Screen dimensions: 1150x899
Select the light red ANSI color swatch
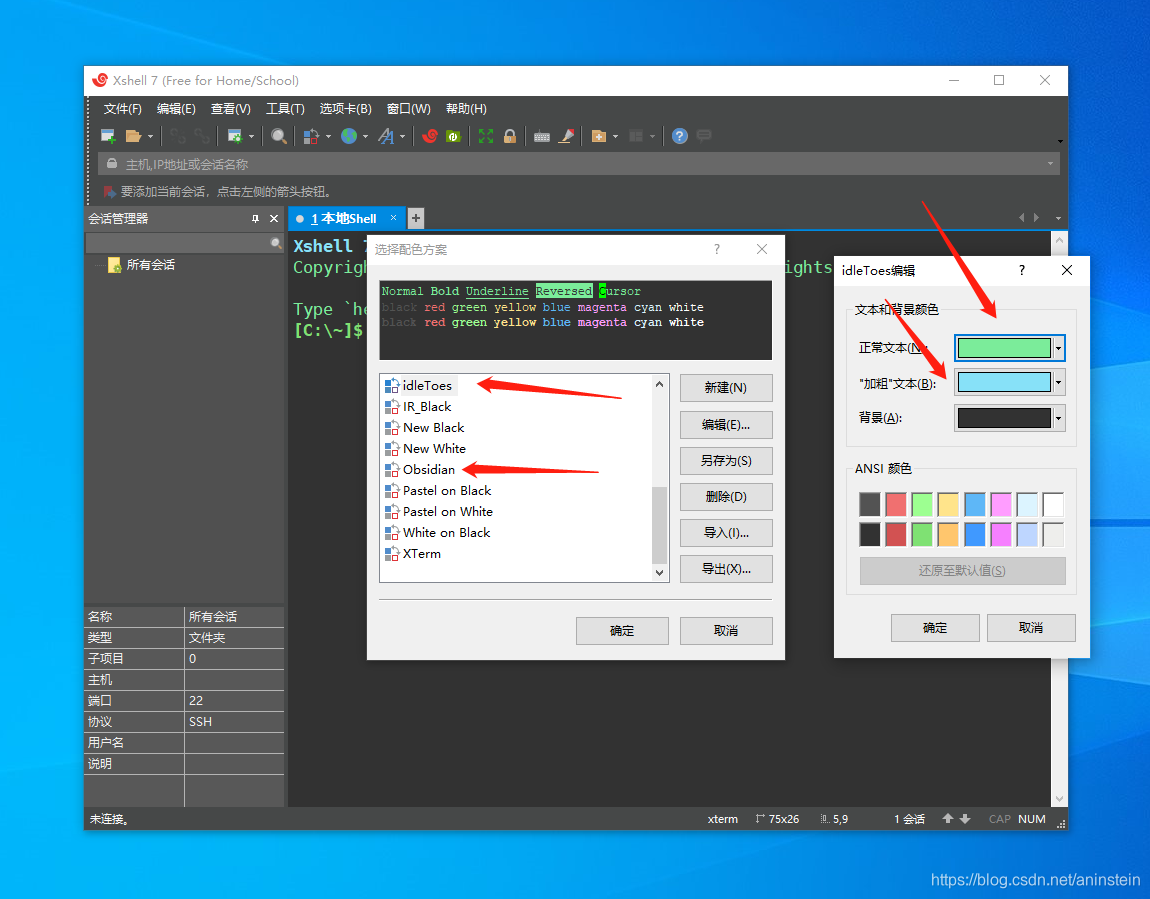(x=896, y=504)
